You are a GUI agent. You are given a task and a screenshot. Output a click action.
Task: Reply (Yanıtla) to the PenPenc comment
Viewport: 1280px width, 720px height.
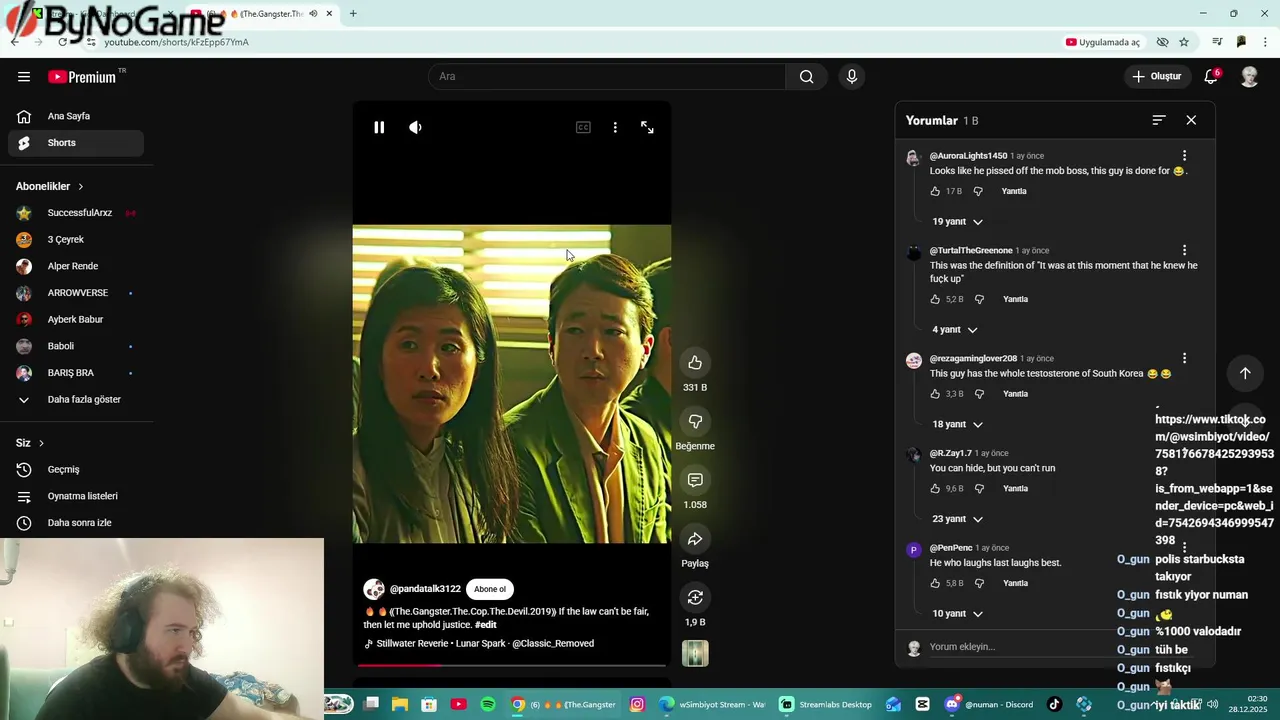point(1015,583)
